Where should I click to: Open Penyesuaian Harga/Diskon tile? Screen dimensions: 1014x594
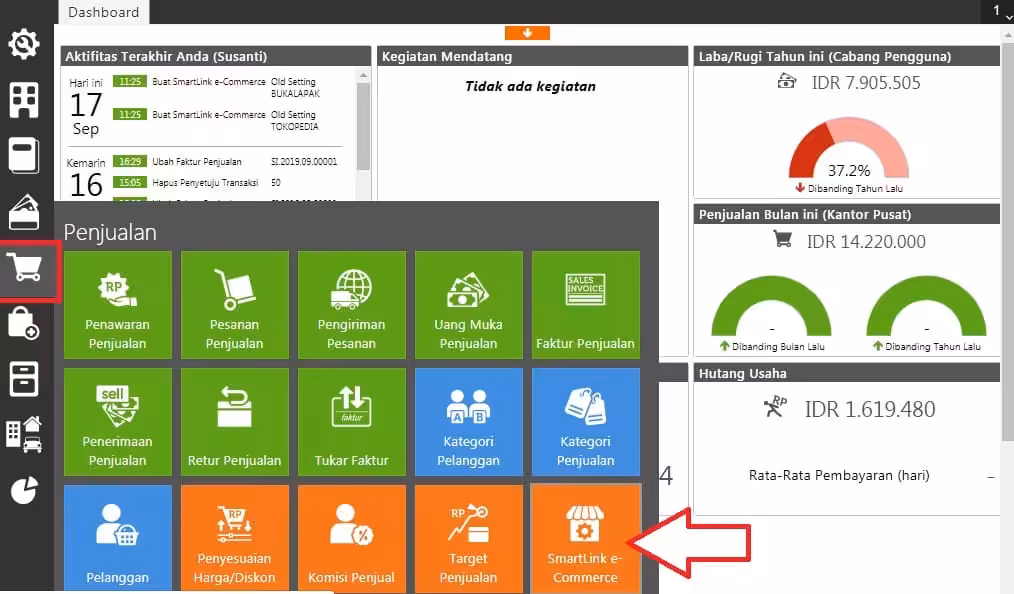(x=235, y=538)
